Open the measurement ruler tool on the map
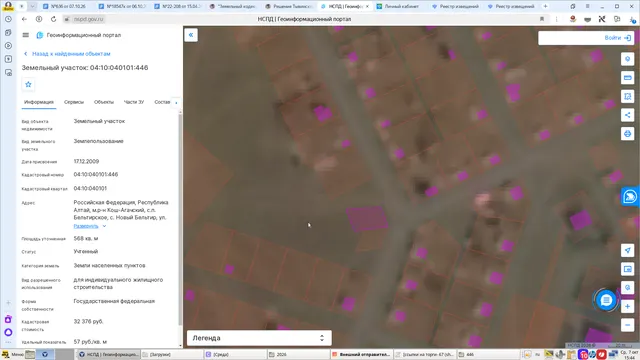Viewport: 640px width, 360px height. [x=627, y=78]
